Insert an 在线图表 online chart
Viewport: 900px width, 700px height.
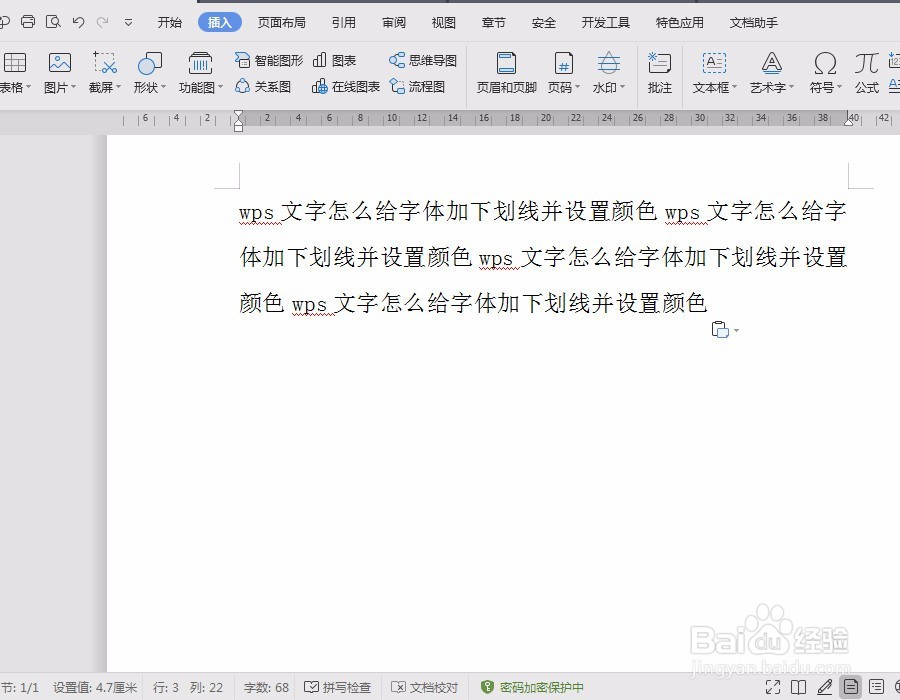point(346,87)
